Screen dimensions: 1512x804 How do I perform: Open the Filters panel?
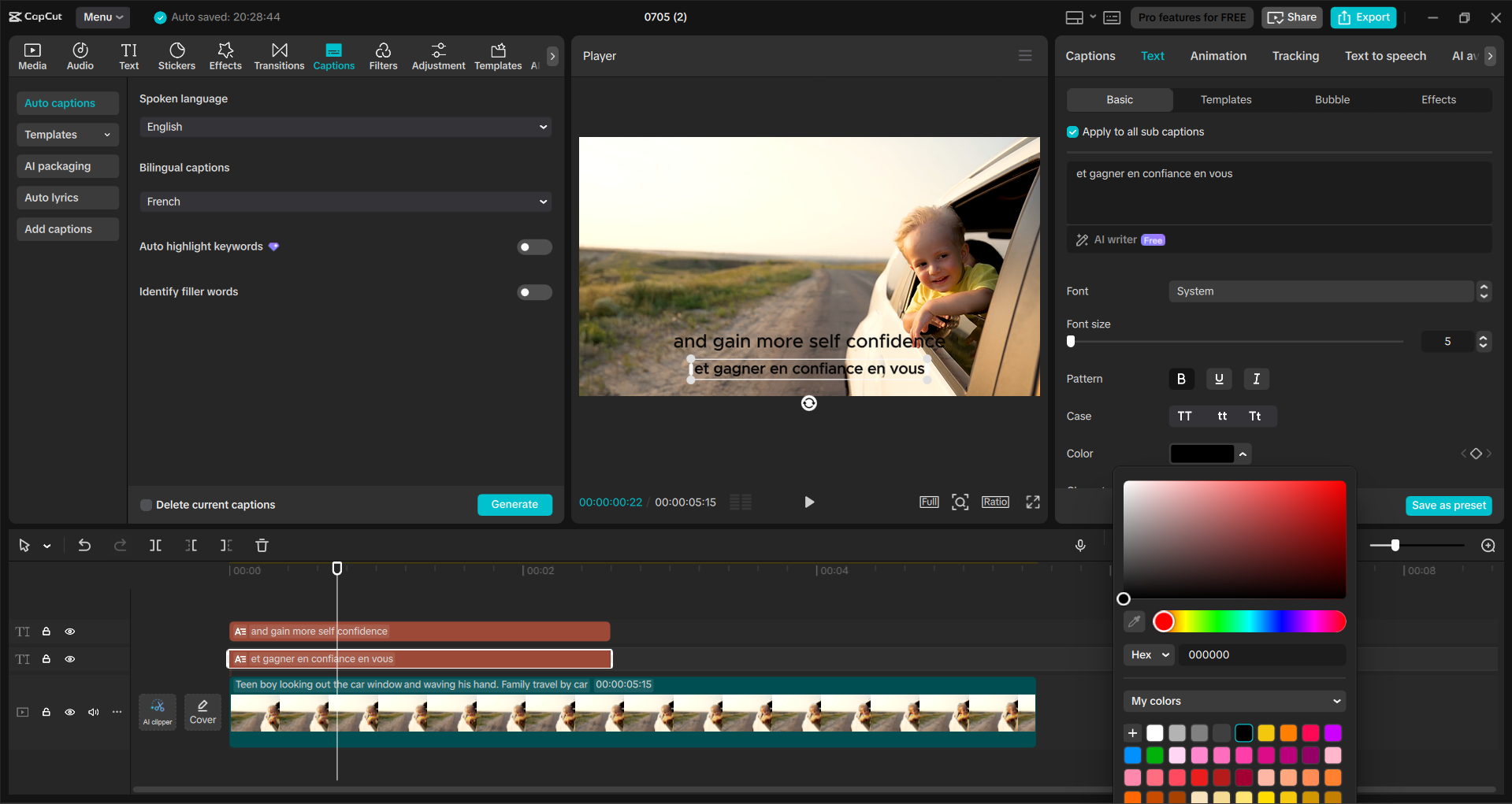pyautogui.click(x=384, y=55)
